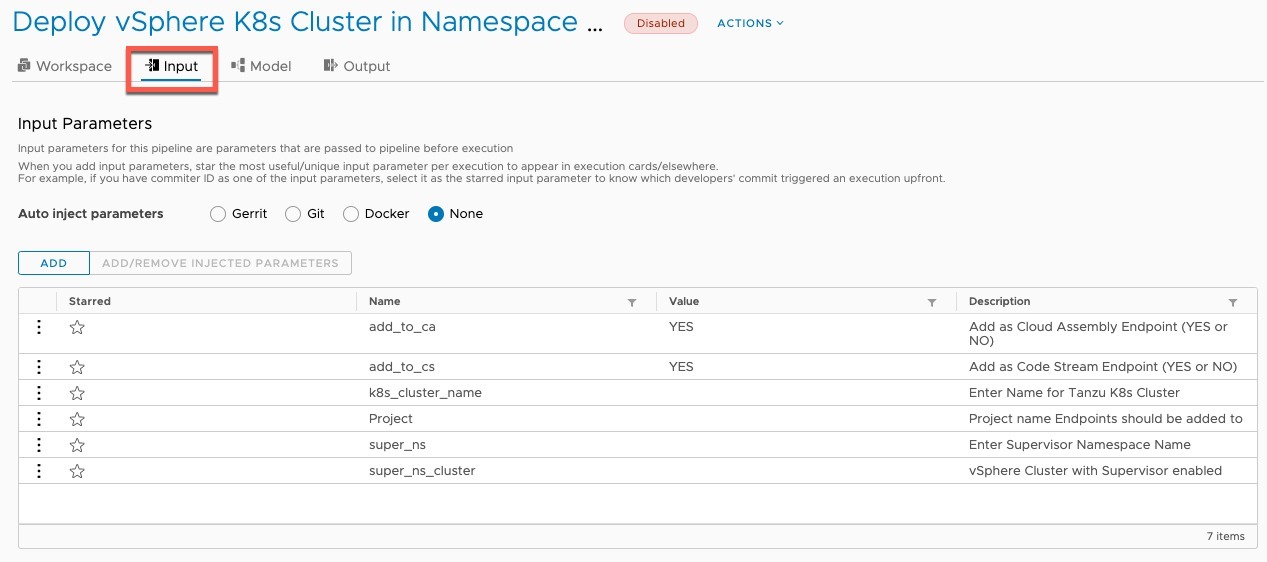Filter the Name column
Image resolution: width=1267 pixels, height=562 pixels.
pos(632,302)
